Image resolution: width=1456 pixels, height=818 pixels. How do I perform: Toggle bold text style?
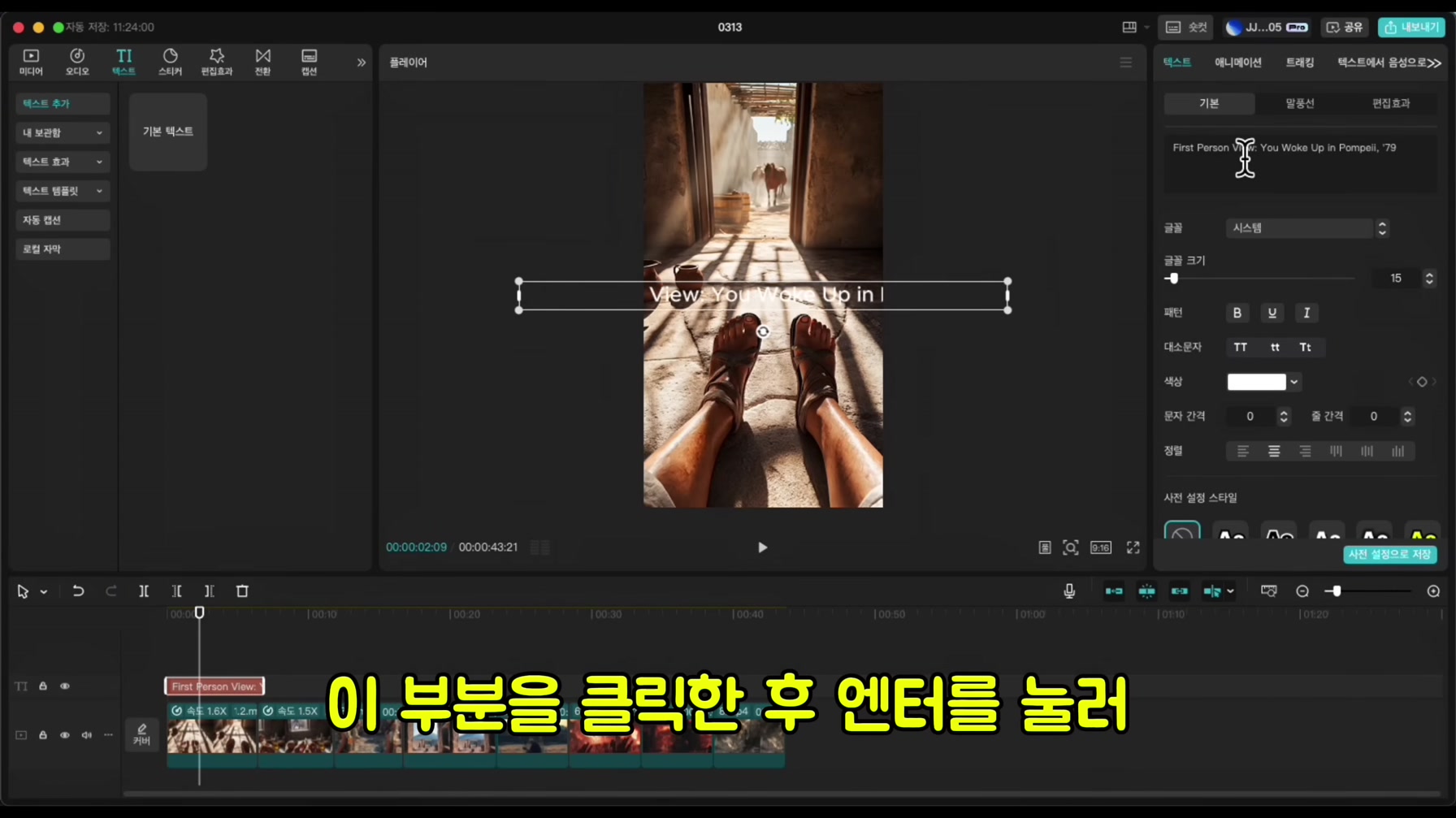click(1237, 313)
